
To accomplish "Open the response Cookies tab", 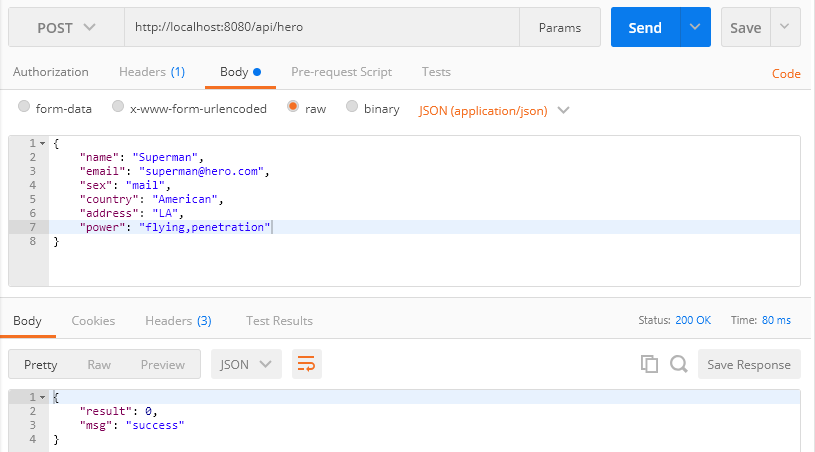I will pyautogui.click(x=93, y=321).
